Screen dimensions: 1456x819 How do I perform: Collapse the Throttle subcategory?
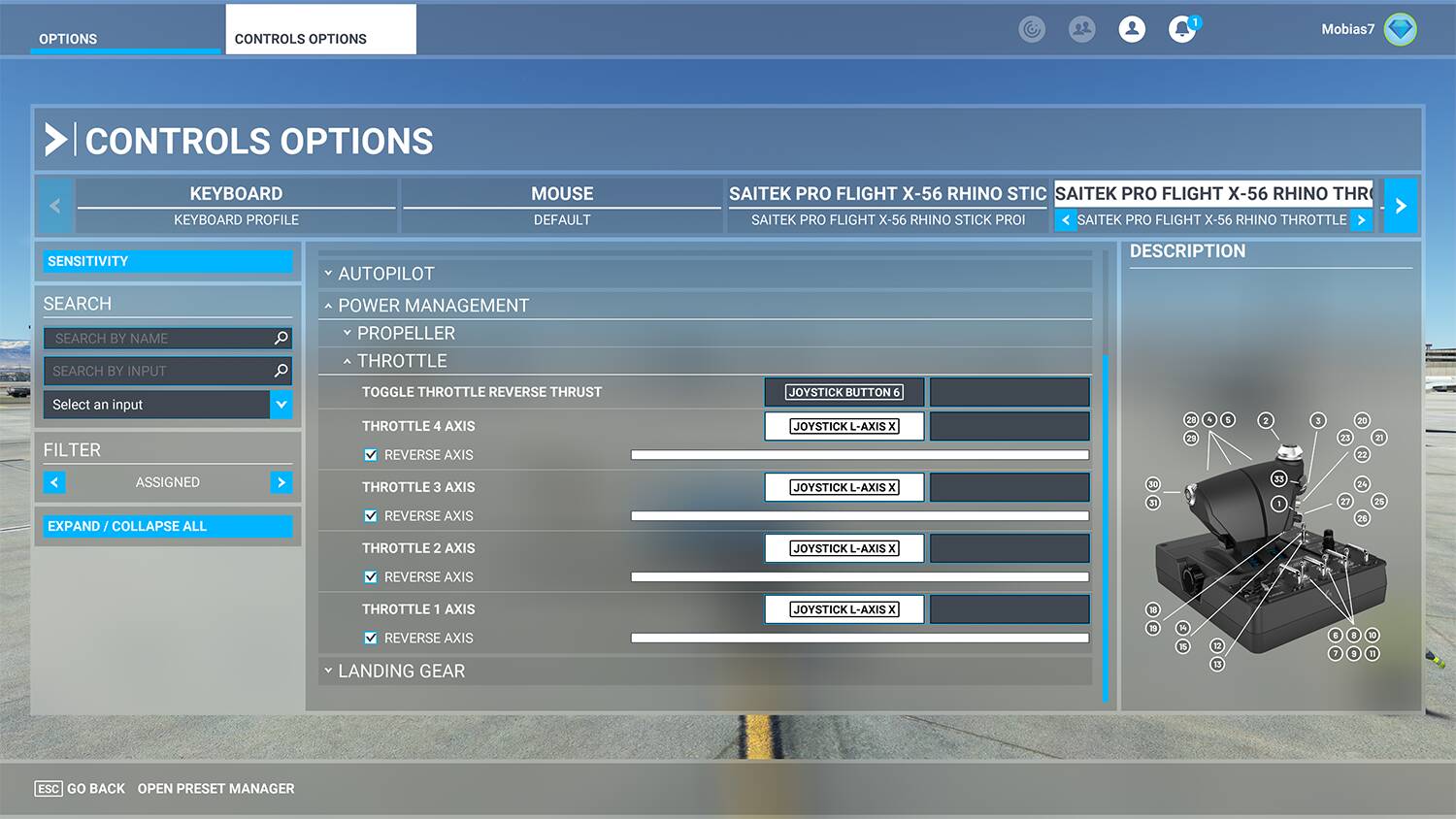pyautogui.click(x=706, y=361)
